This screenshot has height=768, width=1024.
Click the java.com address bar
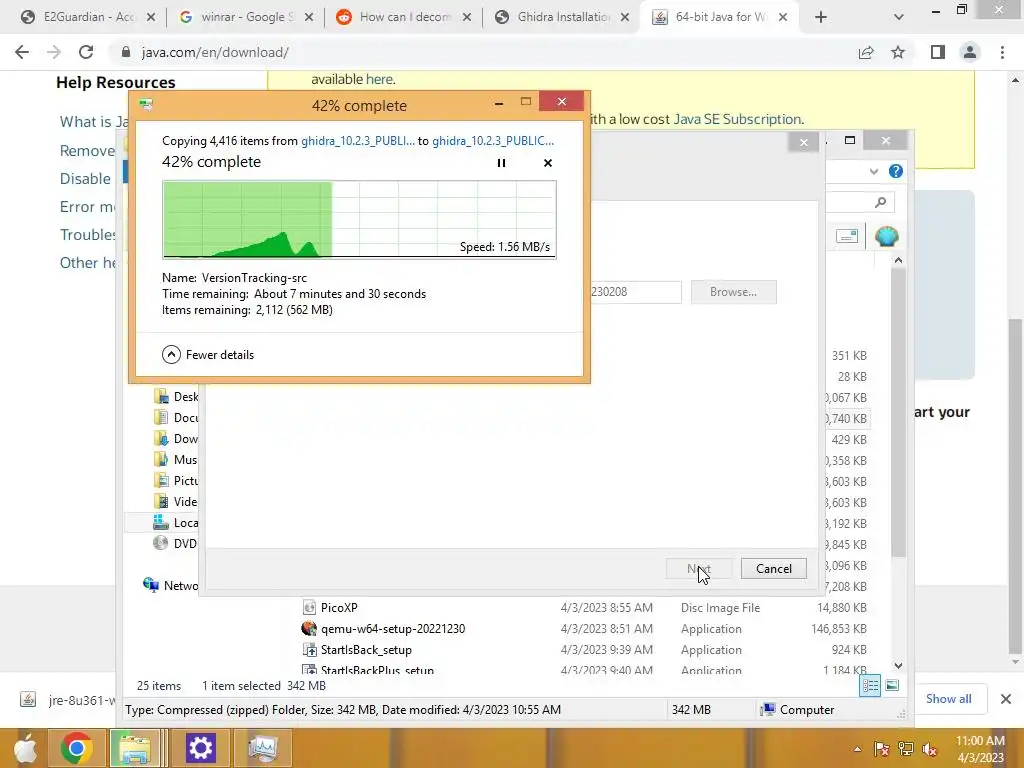point(483,52)
